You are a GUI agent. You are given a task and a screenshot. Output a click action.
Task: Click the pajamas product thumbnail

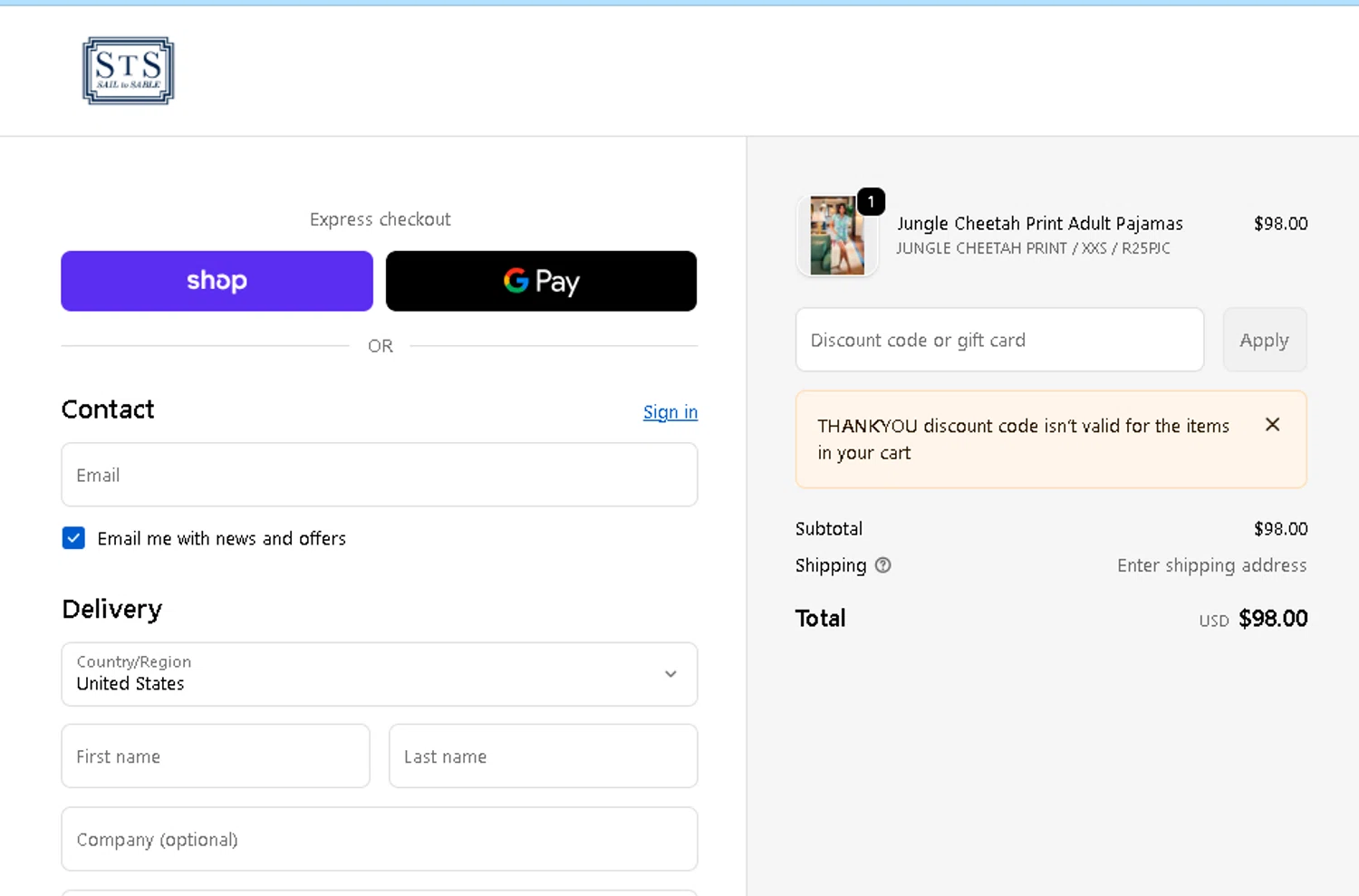tap(837, 236)
